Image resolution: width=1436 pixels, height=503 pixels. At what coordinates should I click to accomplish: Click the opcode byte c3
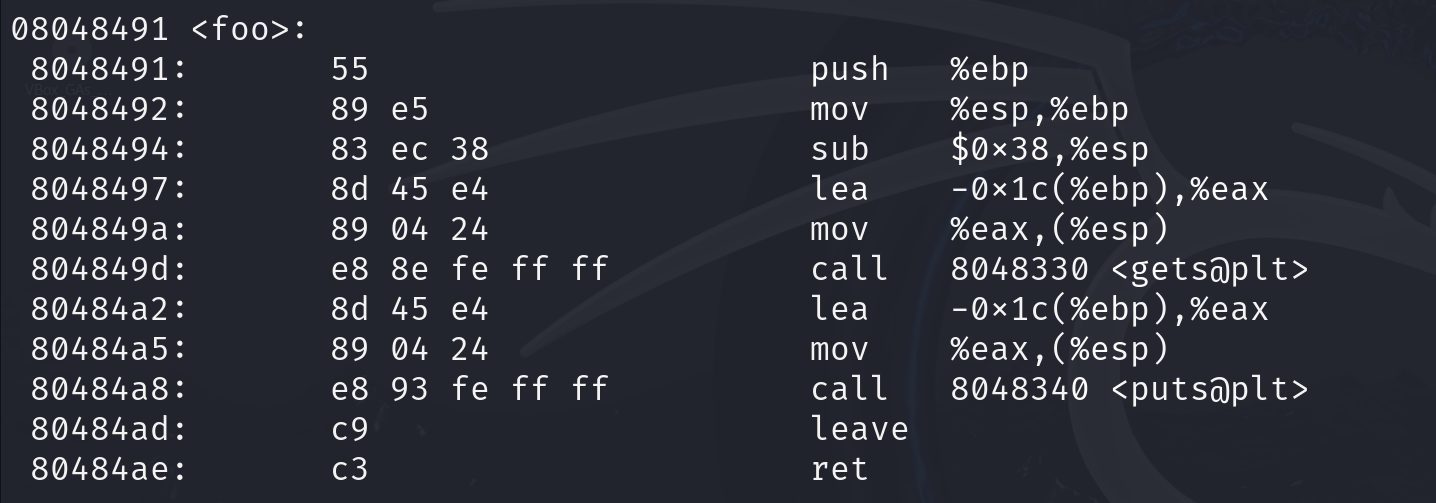click(350, 469)
